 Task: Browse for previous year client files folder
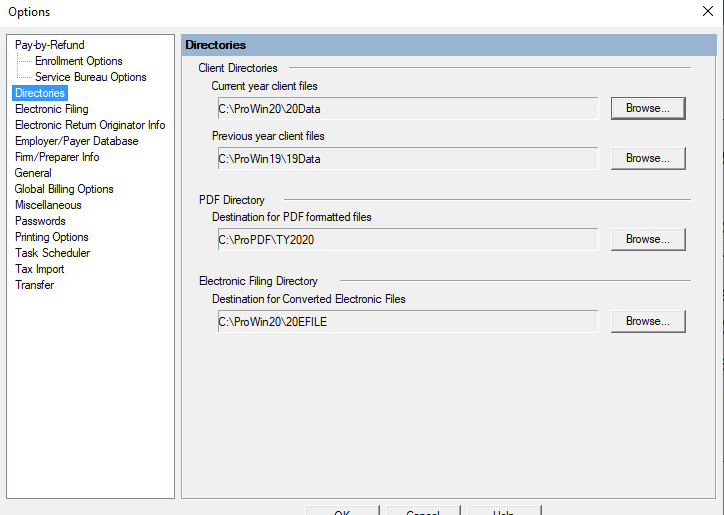click(648, 158)
